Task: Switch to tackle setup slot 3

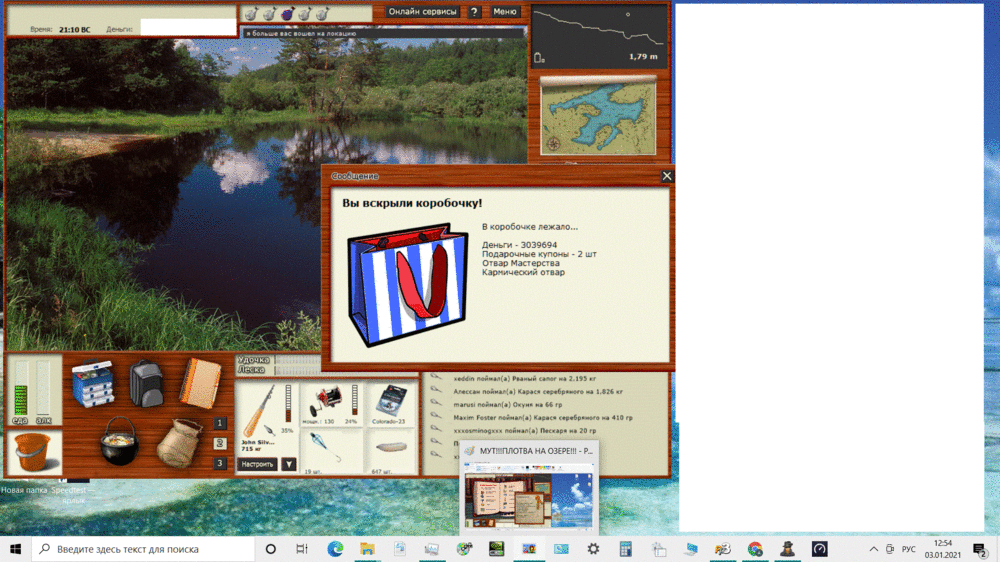Action: (220, 463)
